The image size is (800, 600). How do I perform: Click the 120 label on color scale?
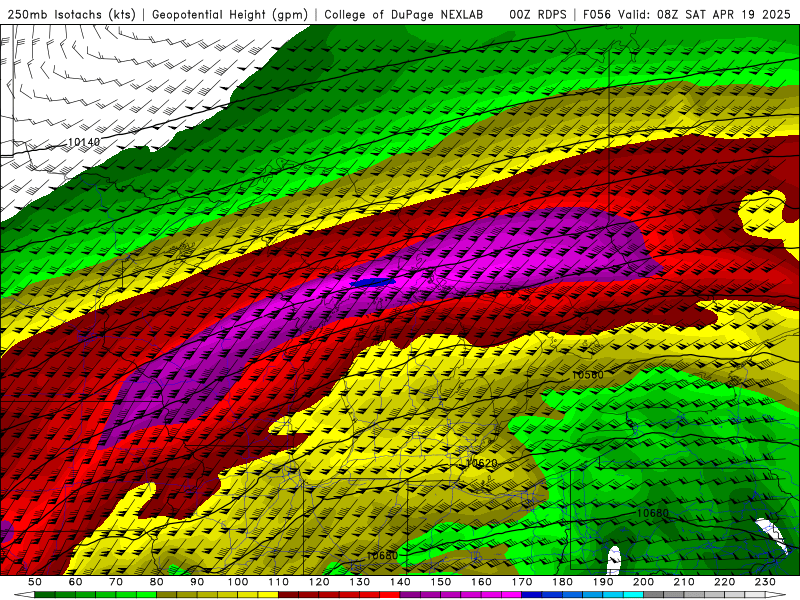(319, 582)
